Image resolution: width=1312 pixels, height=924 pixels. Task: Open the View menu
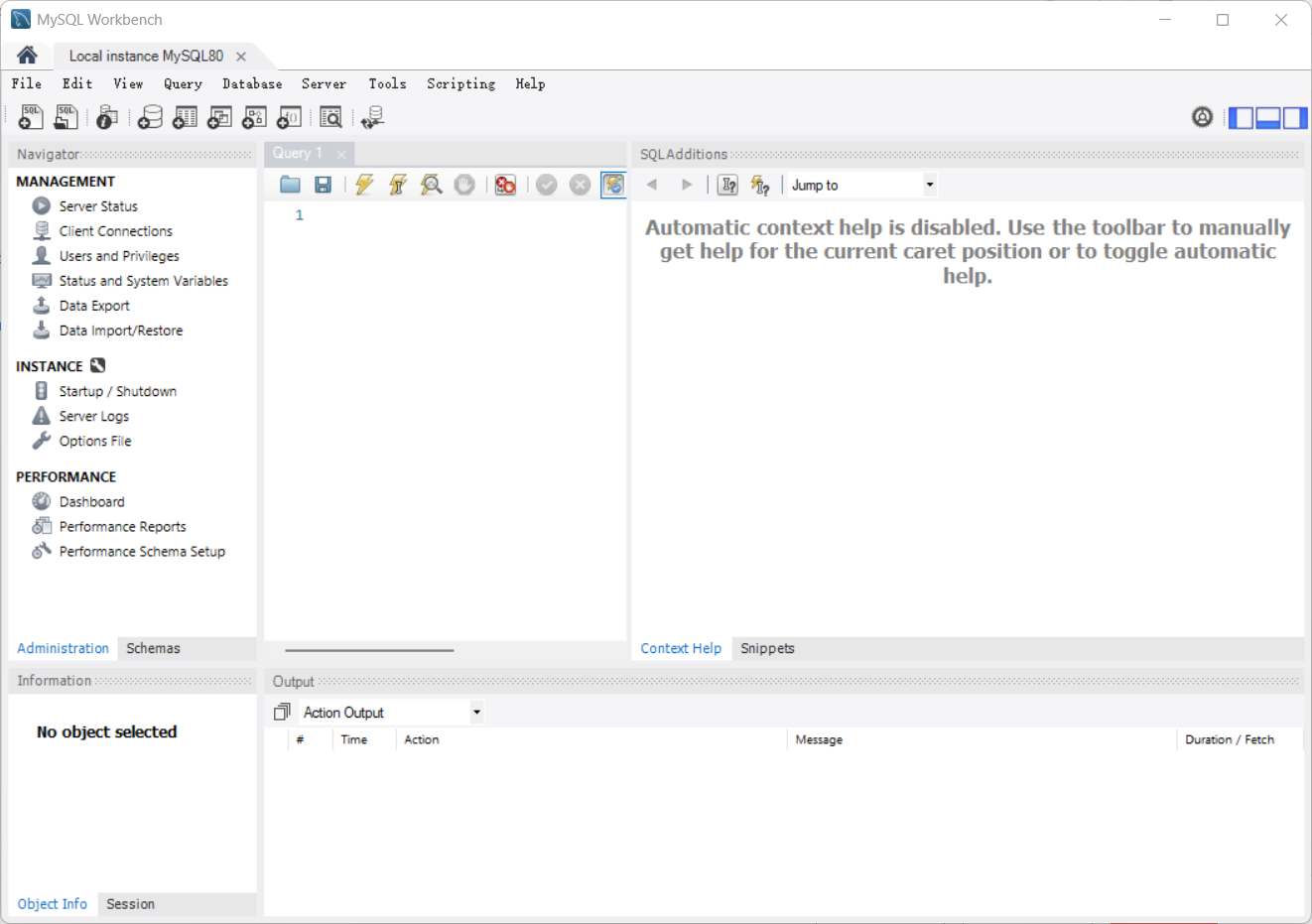[x=128, y=83]
